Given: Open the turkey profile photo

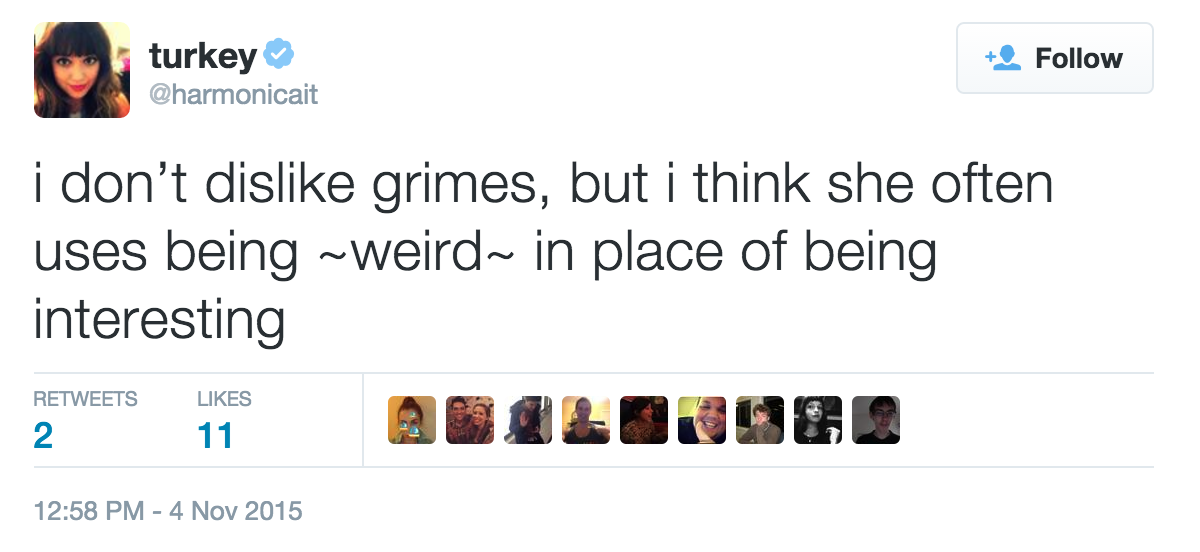Looking at the screenshot, I should pos(82,70).
